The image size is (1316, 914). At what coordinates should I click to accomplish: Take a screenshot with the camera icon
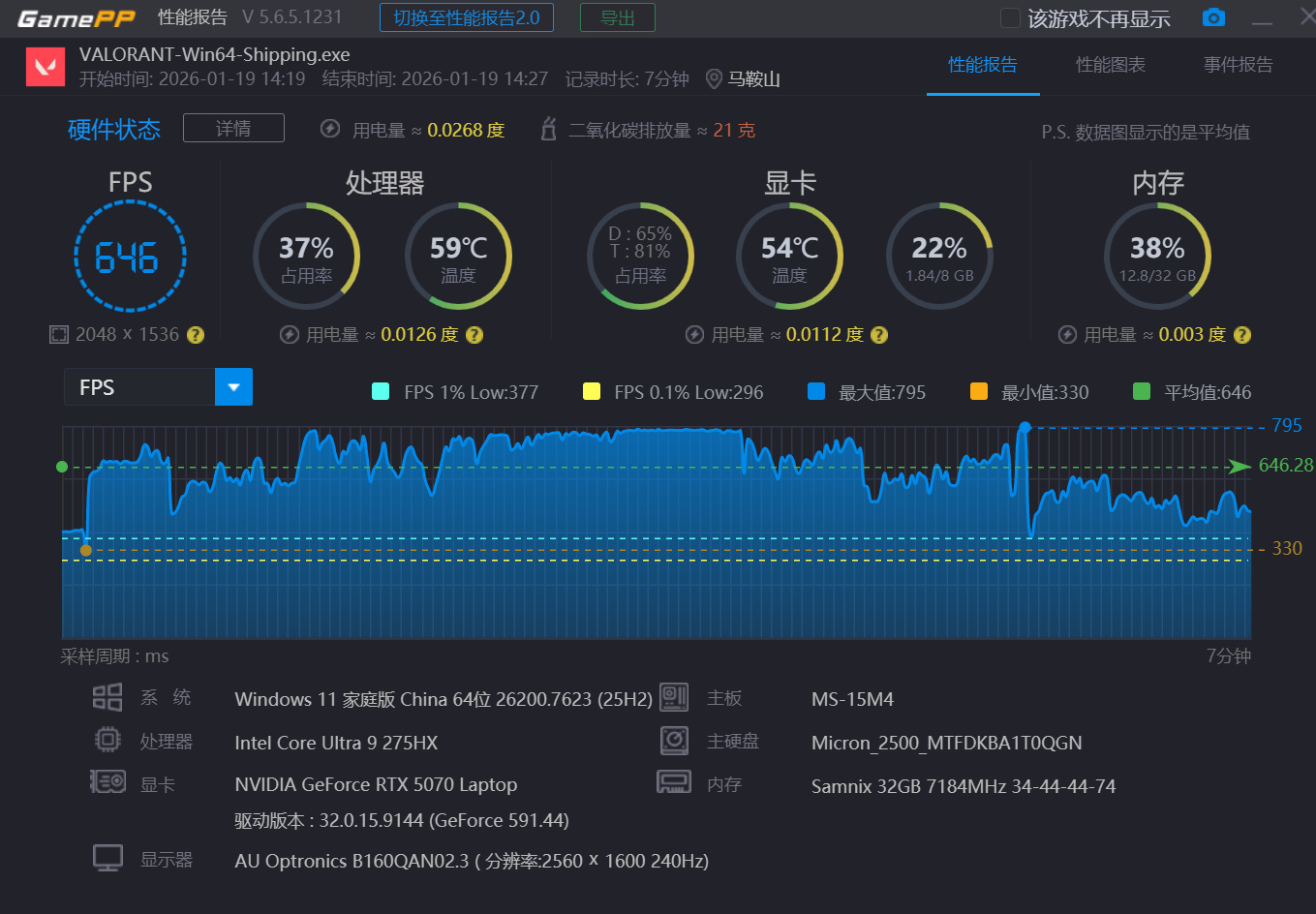[1213, 17]
